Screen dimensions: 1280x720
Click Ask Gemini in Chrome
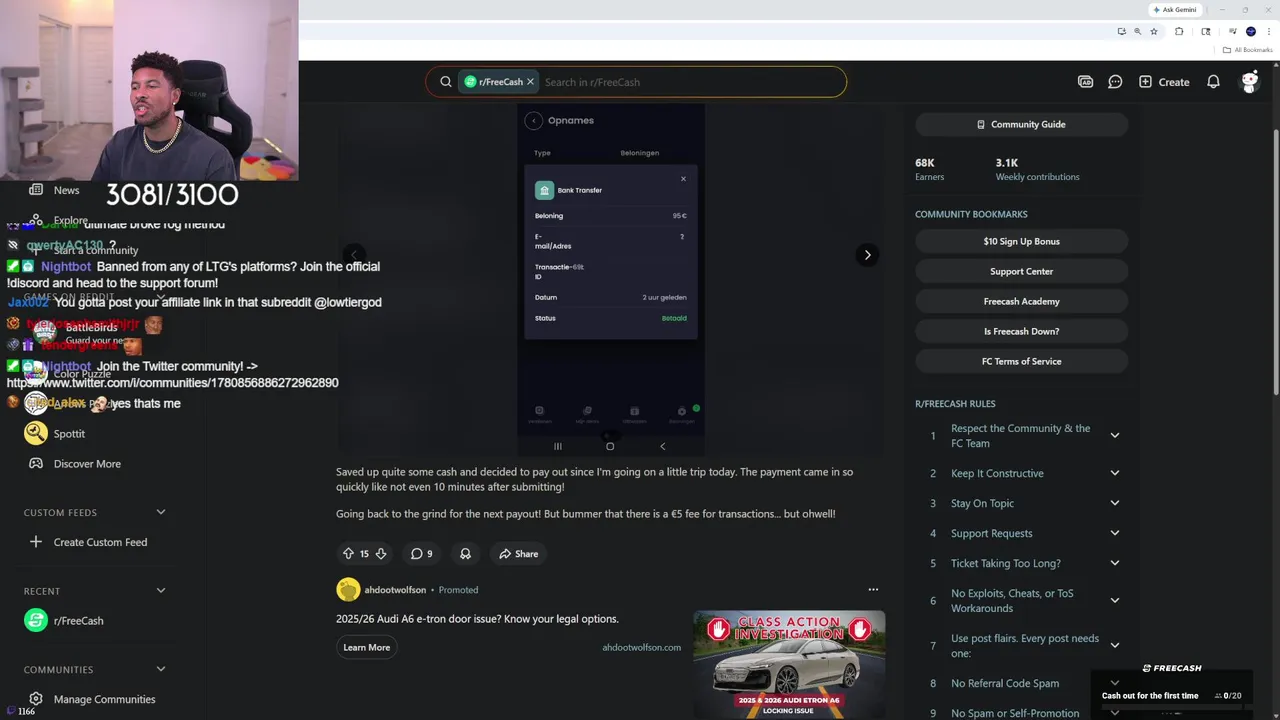(1174, 10)
